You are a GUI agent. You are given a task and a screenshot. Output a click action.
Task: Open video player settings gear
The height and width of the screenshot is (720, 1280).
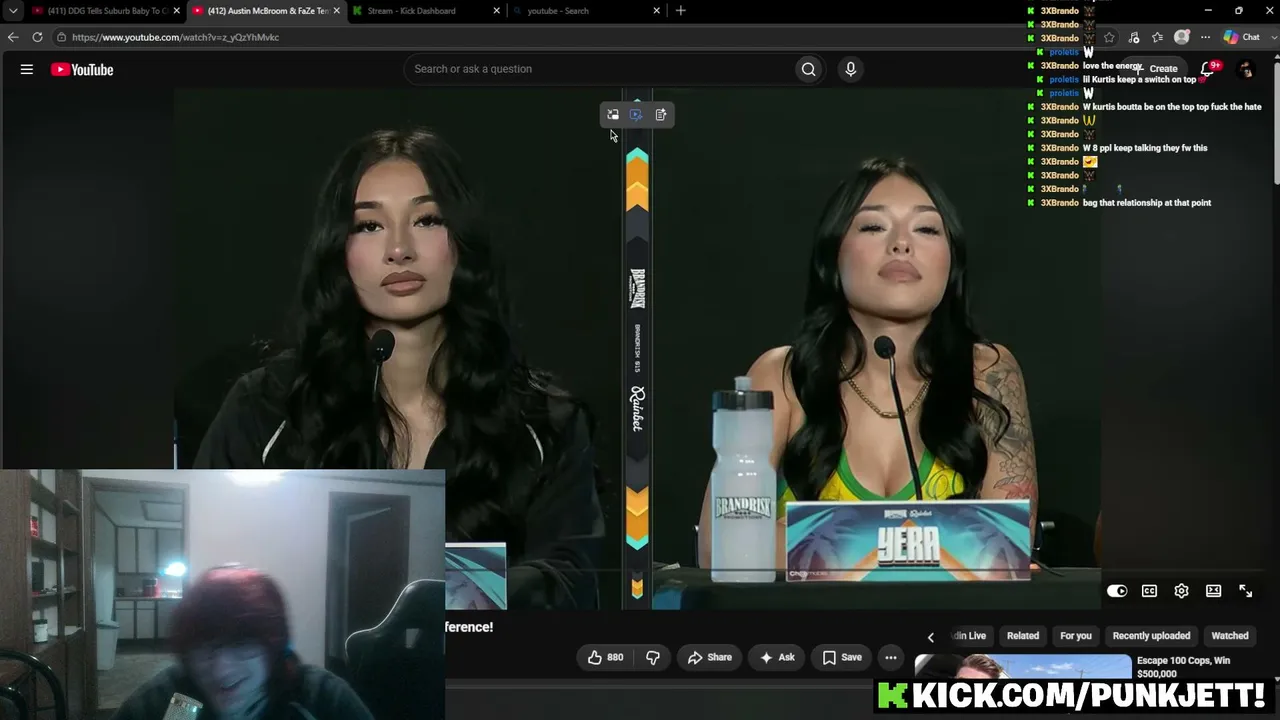coord(1181,591)
